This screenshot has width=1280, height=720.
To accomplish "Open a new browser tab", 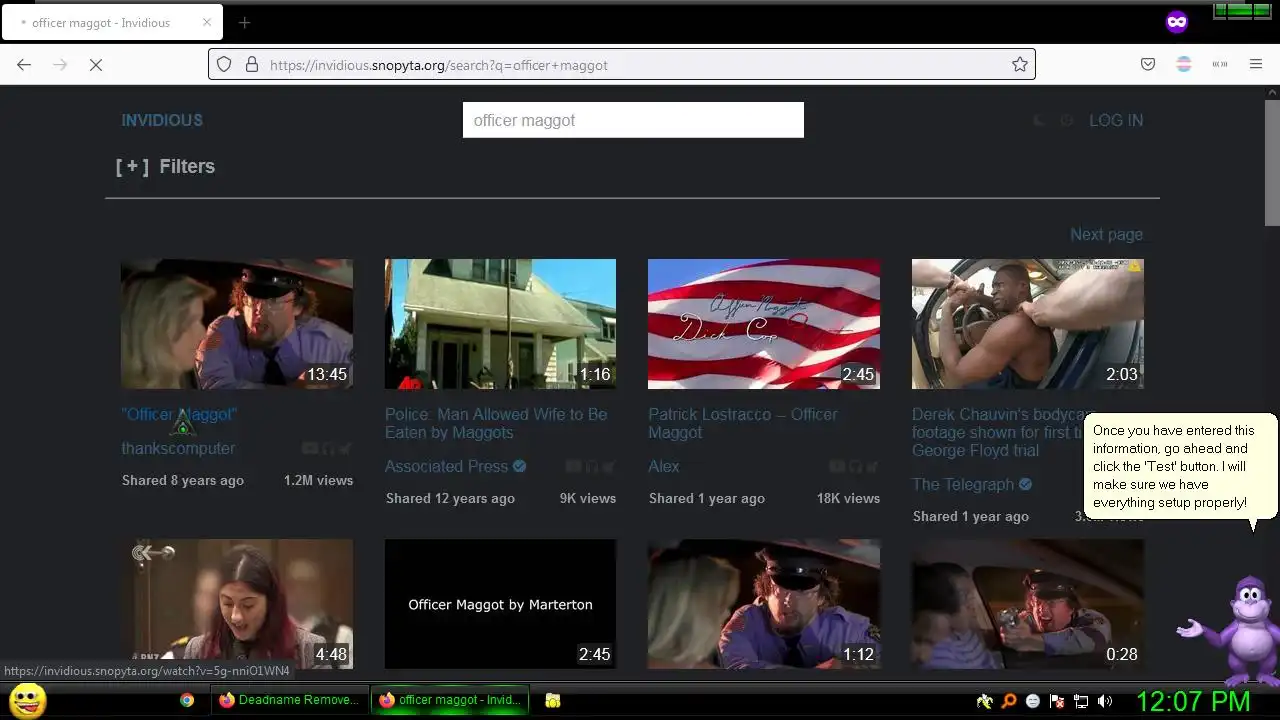I will [x=244, y=22].
